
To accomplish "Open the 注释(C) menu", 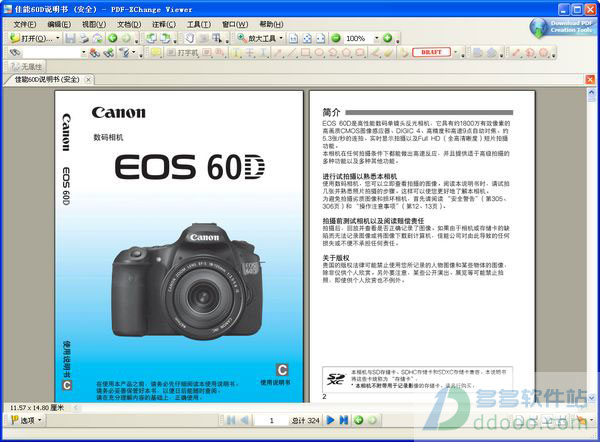I will [x=164, y=24].
